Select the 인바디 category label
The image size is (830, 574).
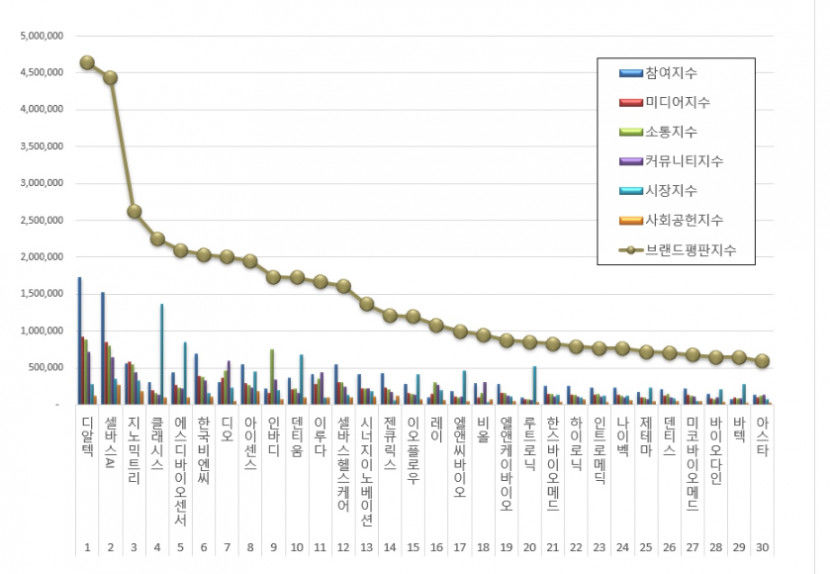[274, 436]
